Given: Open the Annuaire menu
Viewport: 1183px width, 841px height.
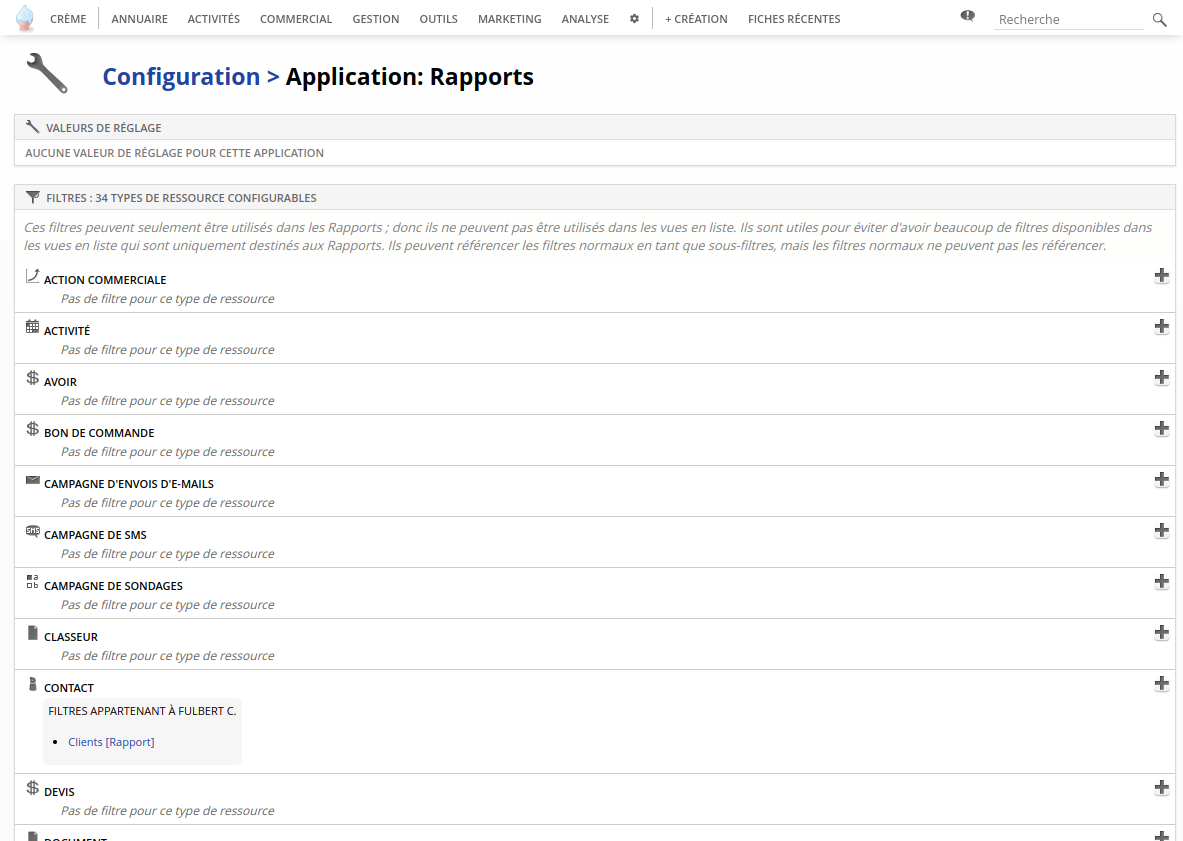Looking at the screenshot, I should [140, 19].
